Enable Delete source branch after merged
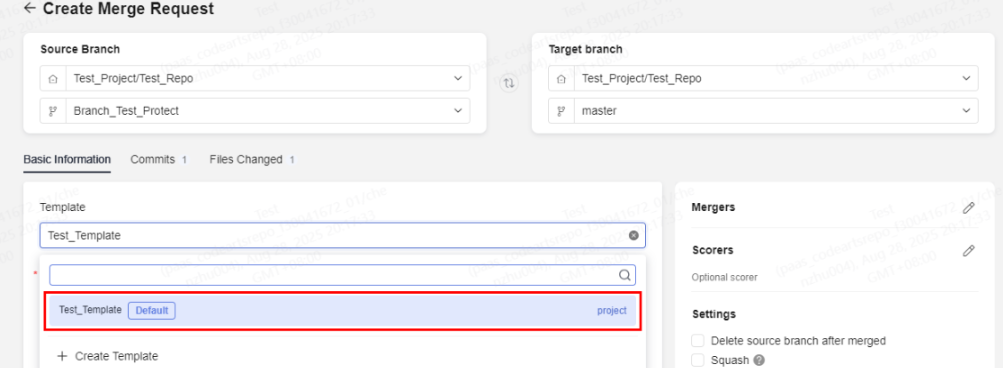The height and width of the screenshot is (368, 1003). click(698, 340)
